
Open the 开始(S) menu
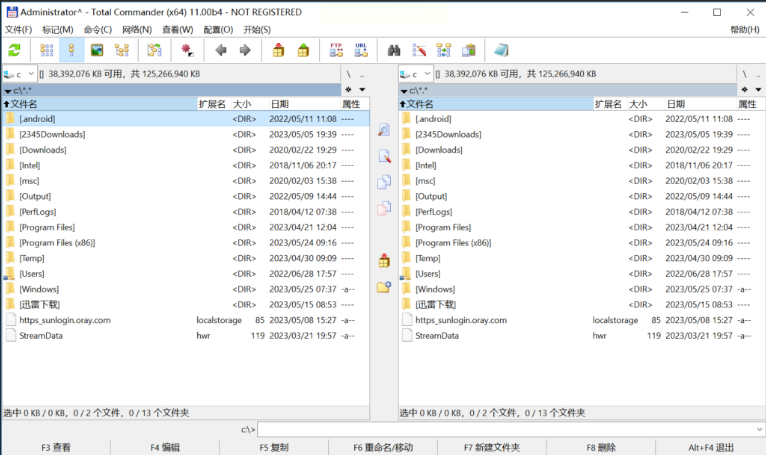(x=257, y=30)
